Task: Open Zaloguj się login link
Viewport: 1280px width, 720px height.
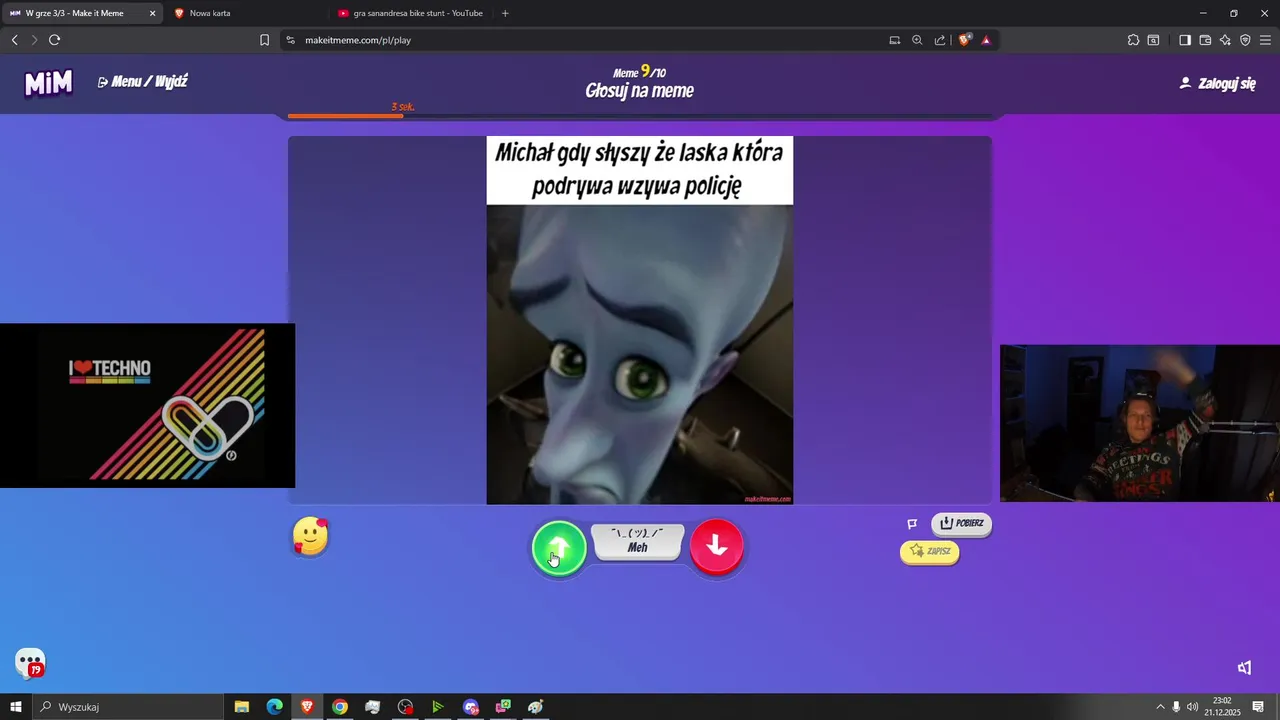Action: [x=1217, y=84]
